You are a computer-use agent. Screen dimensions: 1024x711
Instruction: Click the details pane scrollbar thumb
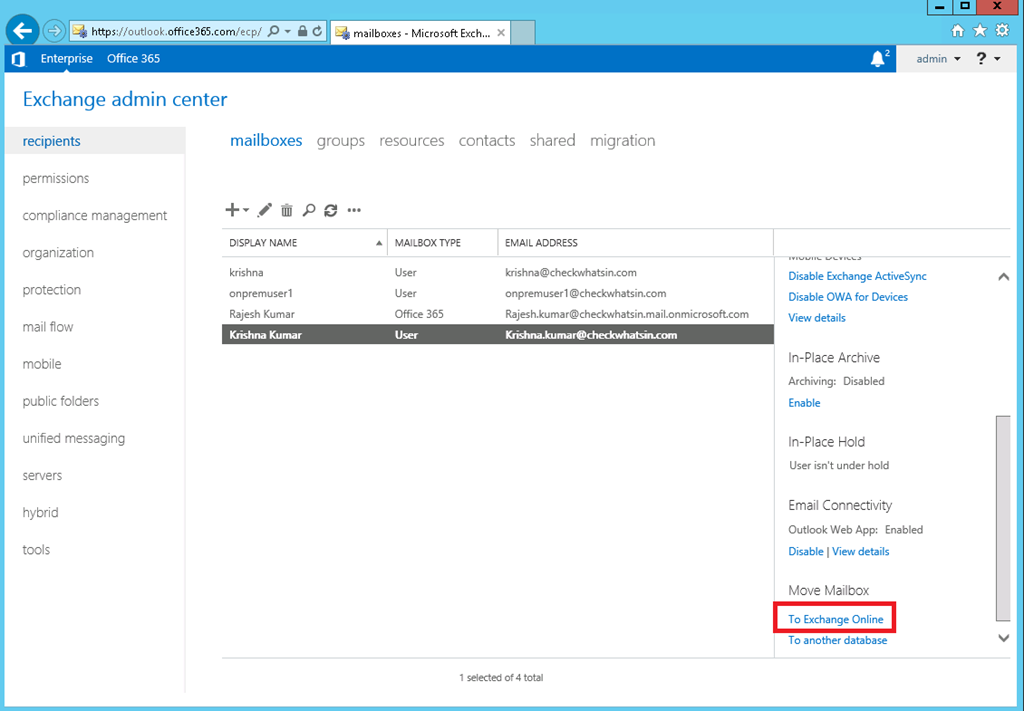(x=1003, y=518)
